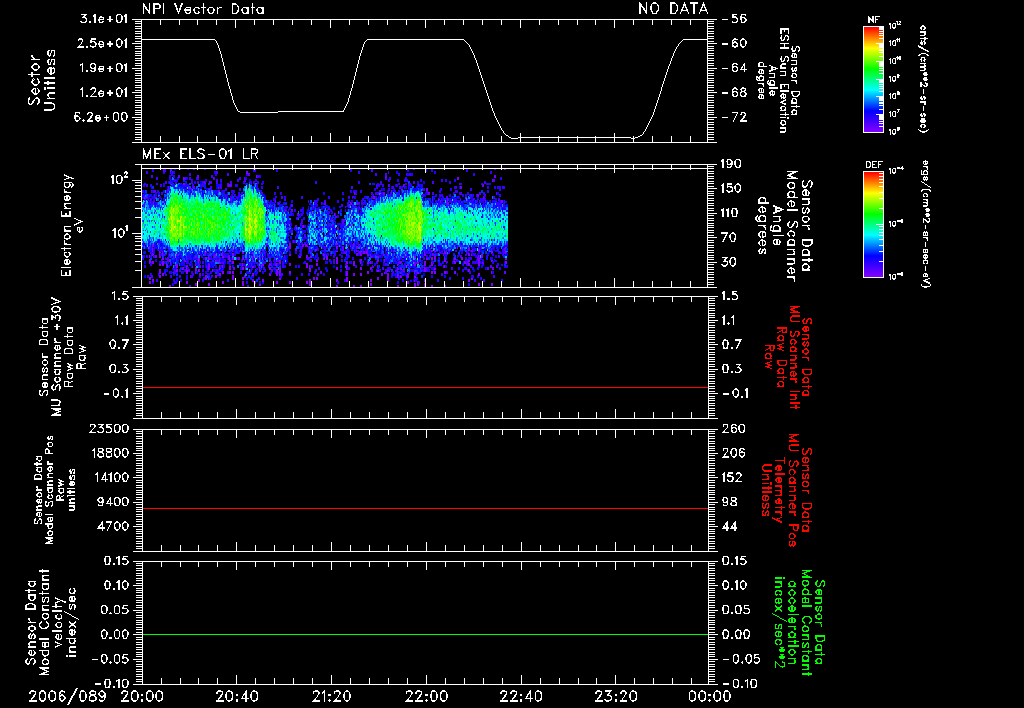The image size is (1024, 708).
Task: Click the 1.9e+01 sector tick label
Action: pos(103,68)
